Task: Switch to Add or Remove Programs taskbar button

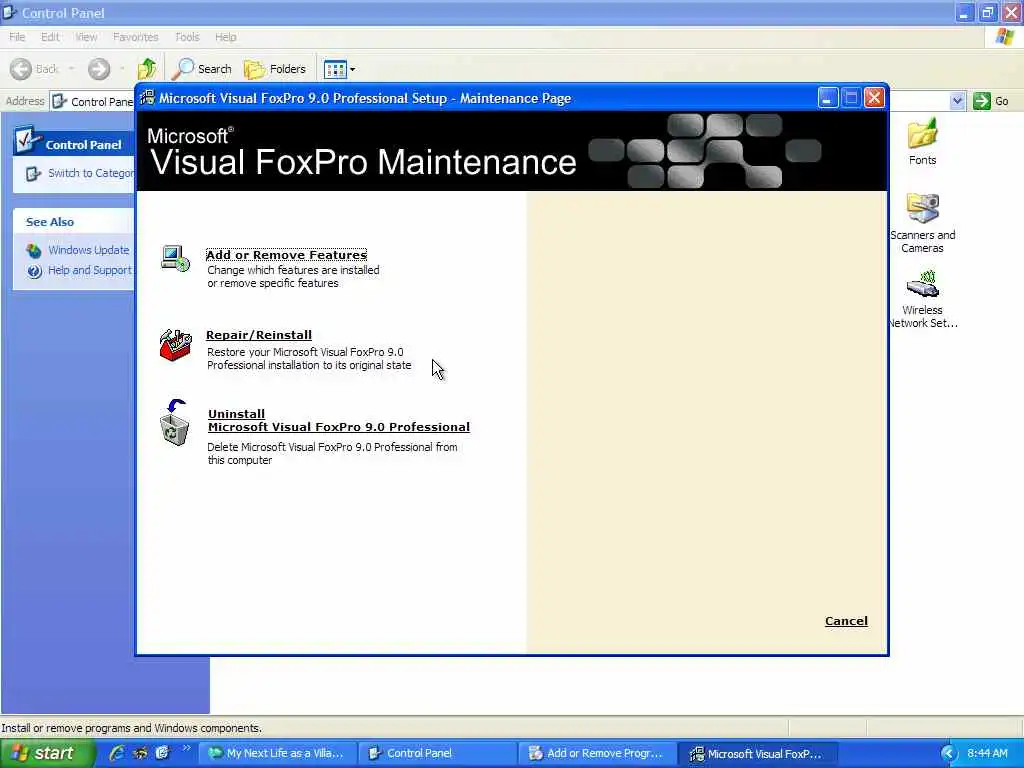Action: pyautogui.click(x=596, y=754)
